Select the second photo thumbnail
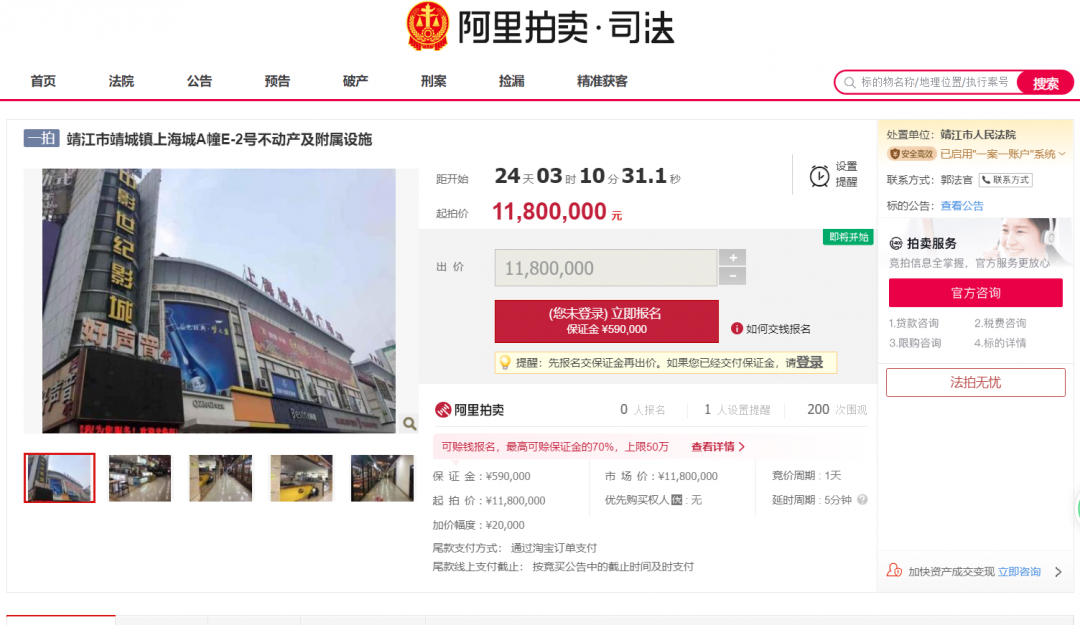The height and width of the screenshot is (625, 1080). coord(140,478)
